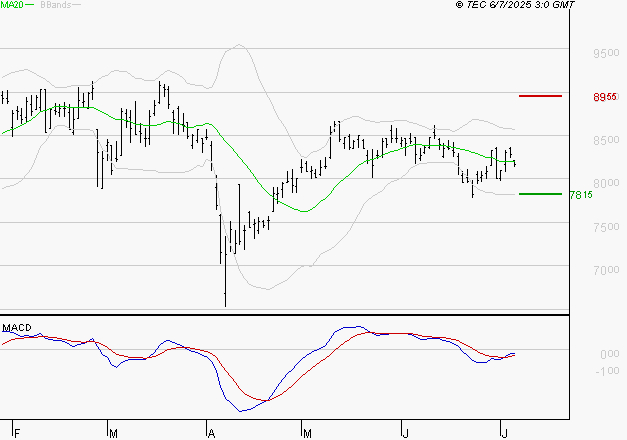Click the MA20 legend label
Image resolution: width=627 pixels, height=440 pixels.
tap(12, 5)
